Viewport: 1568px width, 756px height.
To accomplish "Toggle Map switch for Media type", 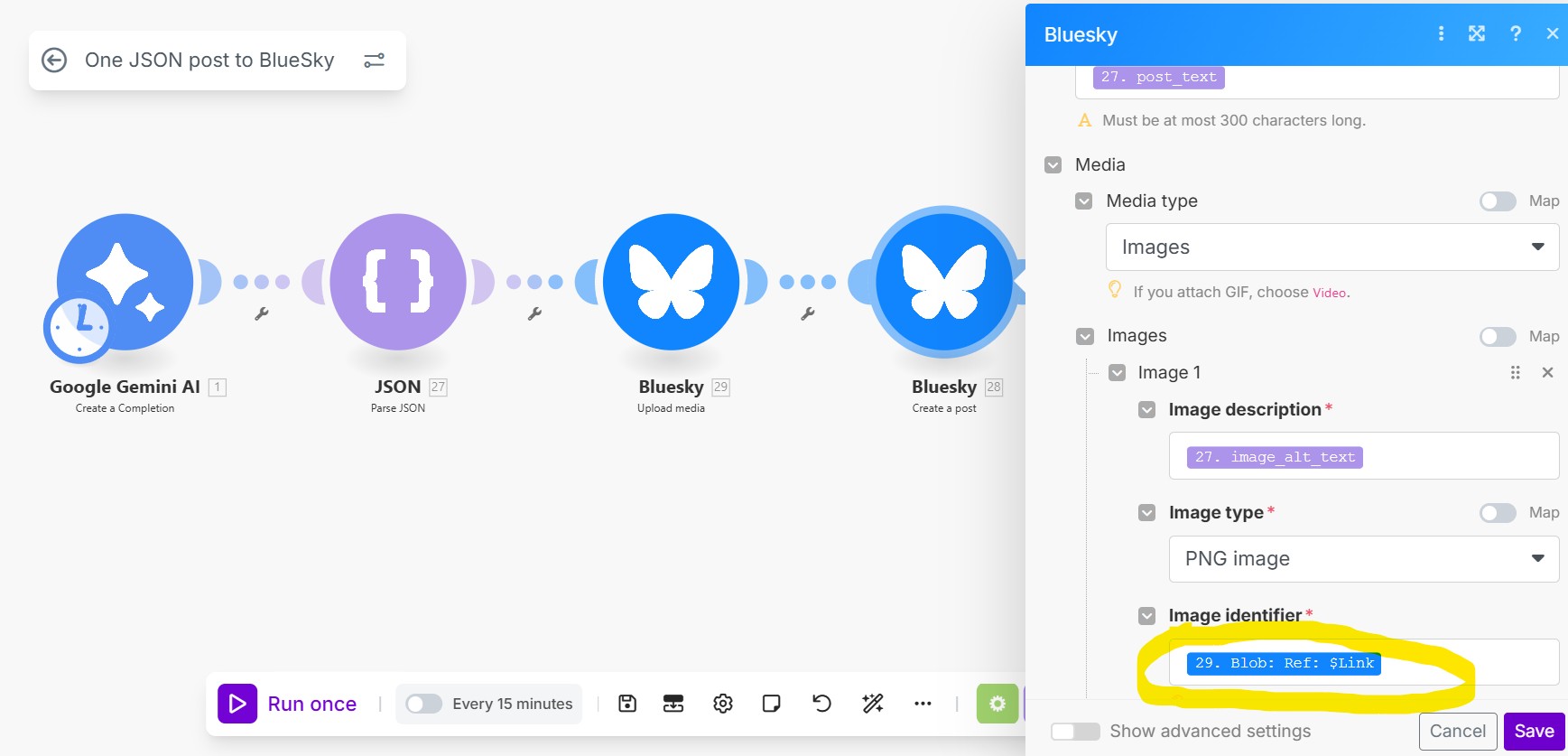I will point(1498,201).
